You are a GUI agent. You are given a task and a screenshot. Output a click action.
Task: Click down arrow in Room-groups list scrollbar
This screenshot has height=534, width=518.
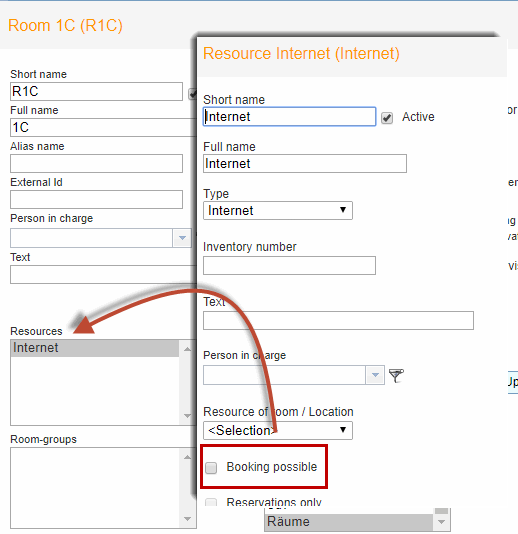[187, 519]
